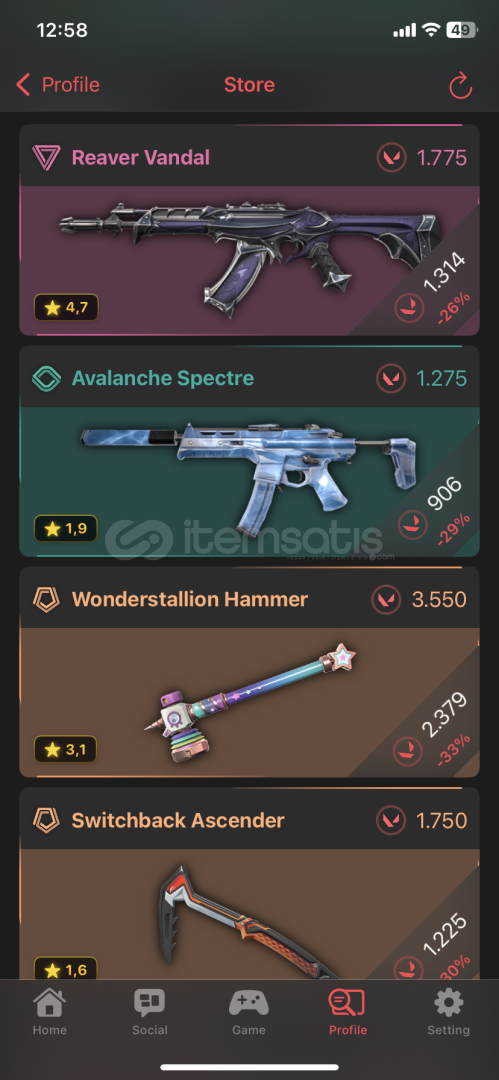499x1080 pixels.
Task: Tap the Wonderstallion Hammer tier icon
Action: click(x=46, y=599)
